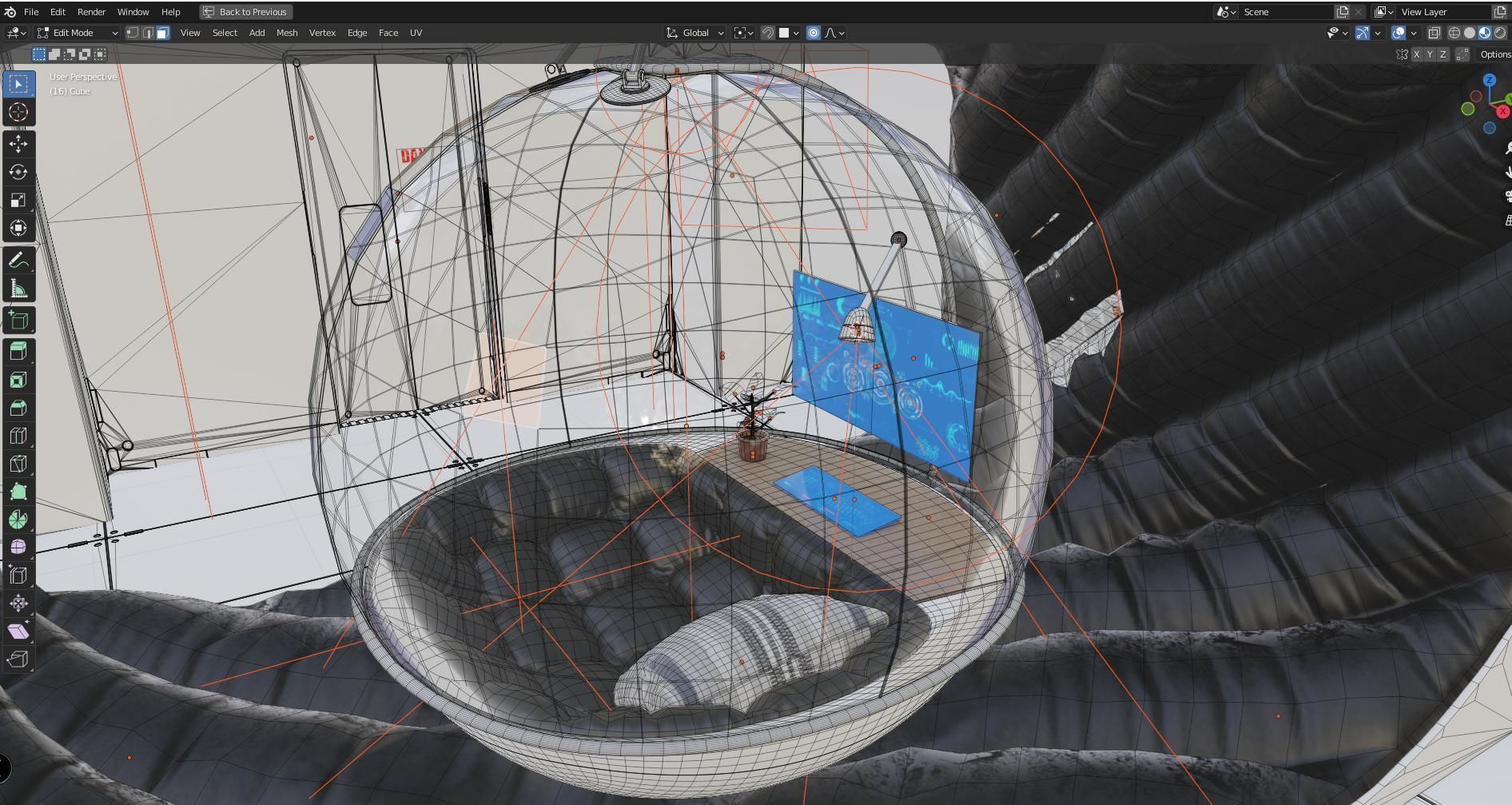Switch to wireframe viewport shading
The height and width of the screenshot is (805, 1512).
1454,33
